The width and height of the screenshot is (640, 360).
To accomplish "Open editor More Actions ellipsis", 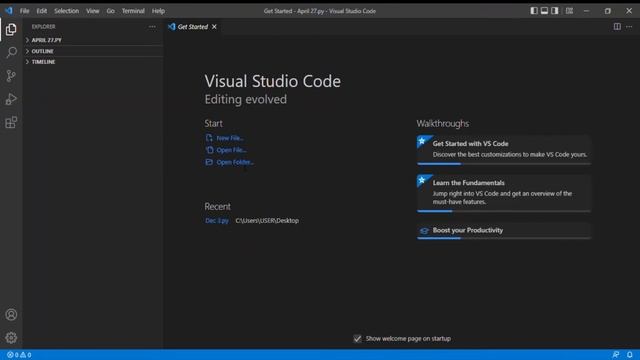I will click(x=629, y=27).
